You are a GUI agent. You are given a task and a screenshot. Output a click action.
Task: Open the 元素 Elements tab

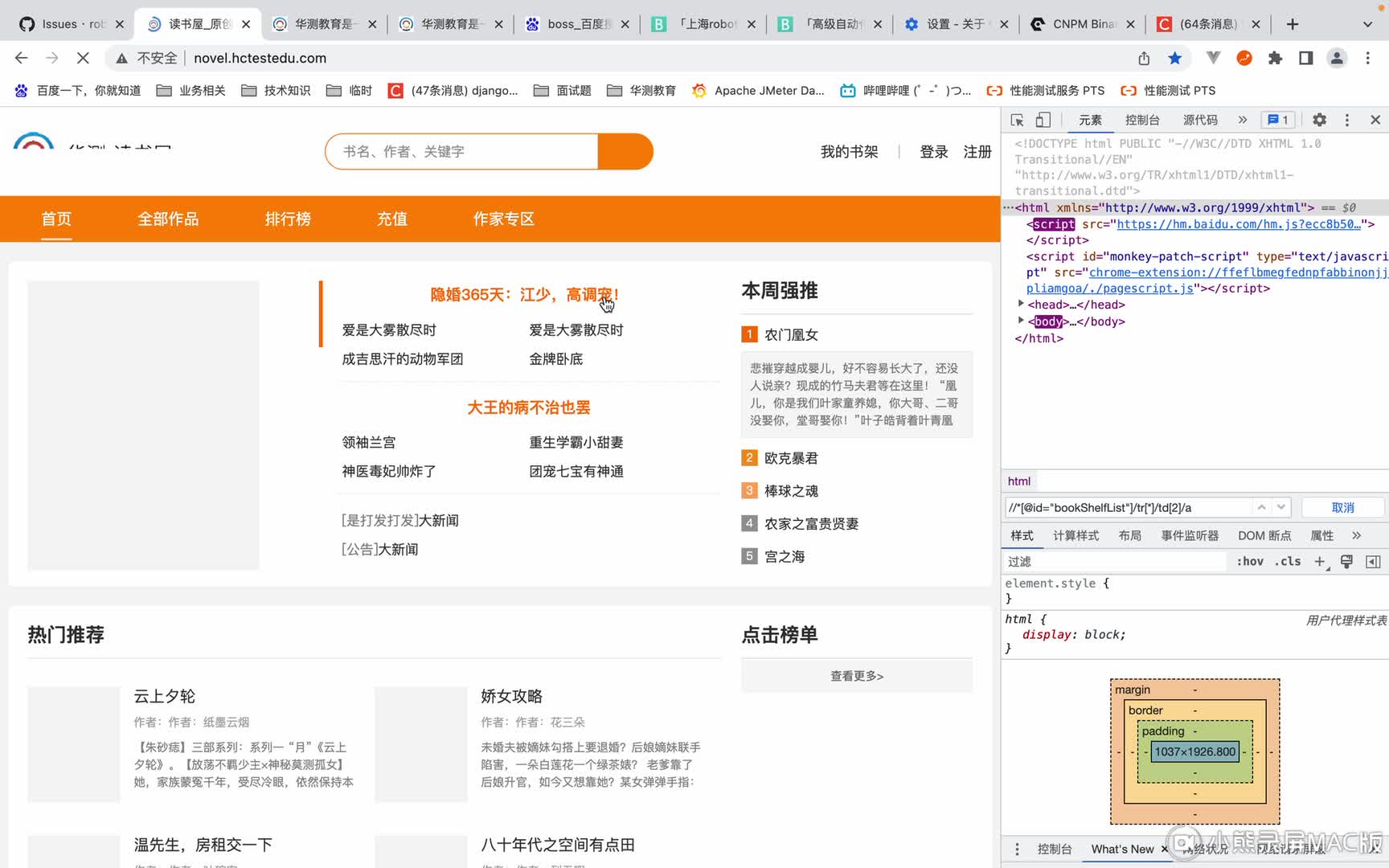pos(1090,120)
